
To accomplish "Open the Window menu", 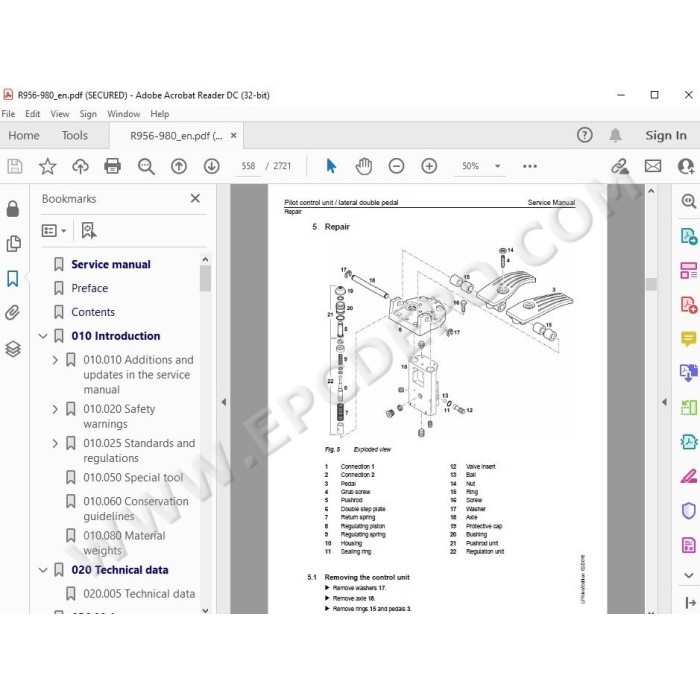I will [x=124, y=114].
